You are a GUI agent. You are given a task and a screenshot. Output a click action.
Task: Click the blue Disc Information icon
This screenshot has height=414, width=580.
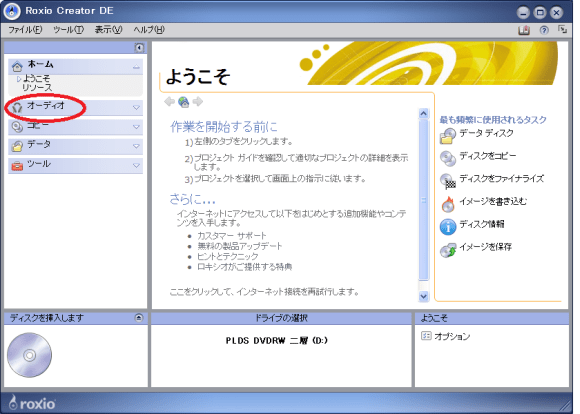point(448,227)
